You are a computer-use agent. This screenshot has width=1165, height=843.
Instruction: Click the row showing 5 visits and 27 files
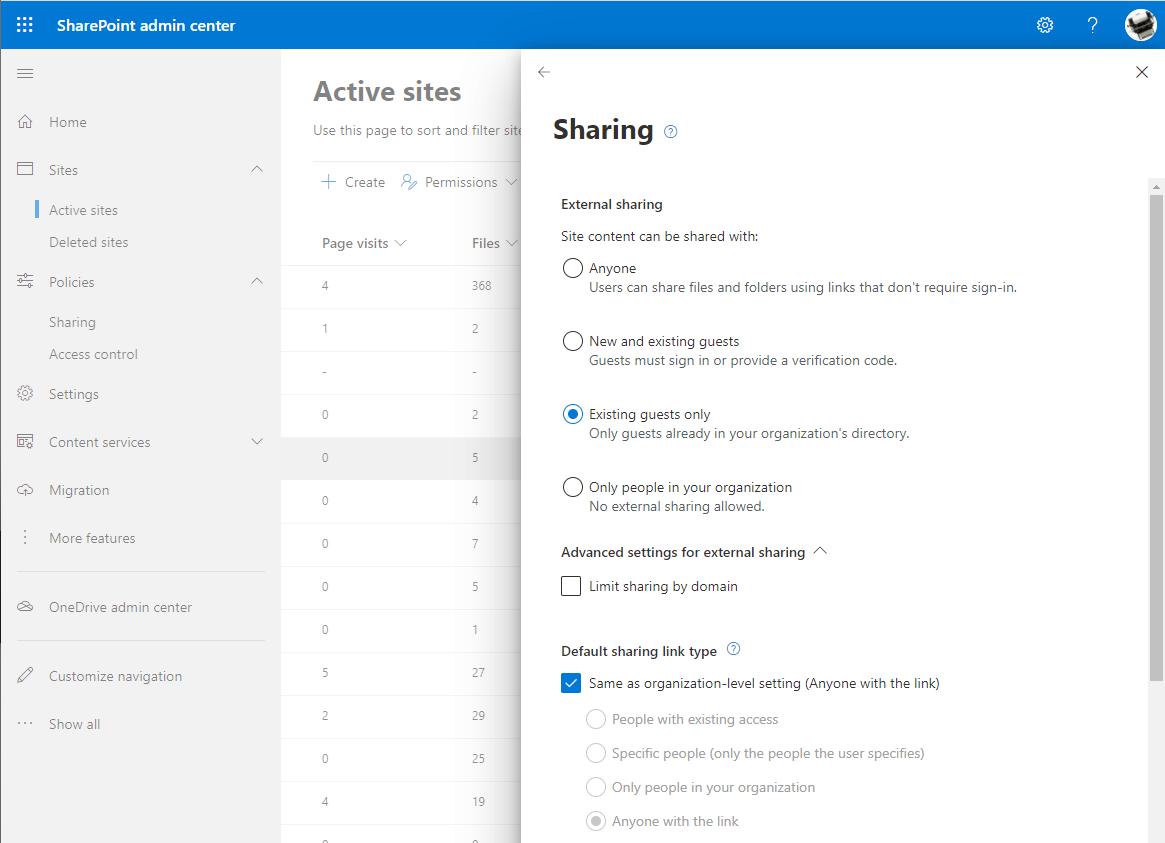[x=401, y=673]
